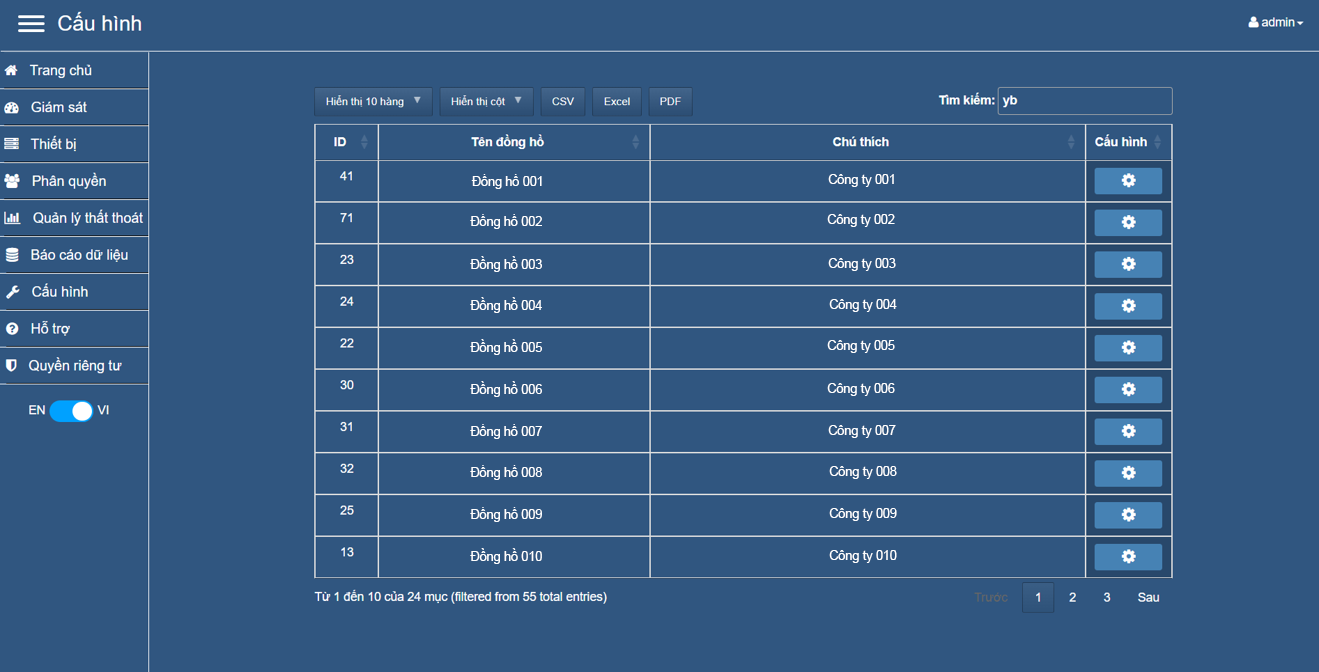Click the Phân quyền users icon
Screen dimensions: 1319x672
(x=12, y=181)
